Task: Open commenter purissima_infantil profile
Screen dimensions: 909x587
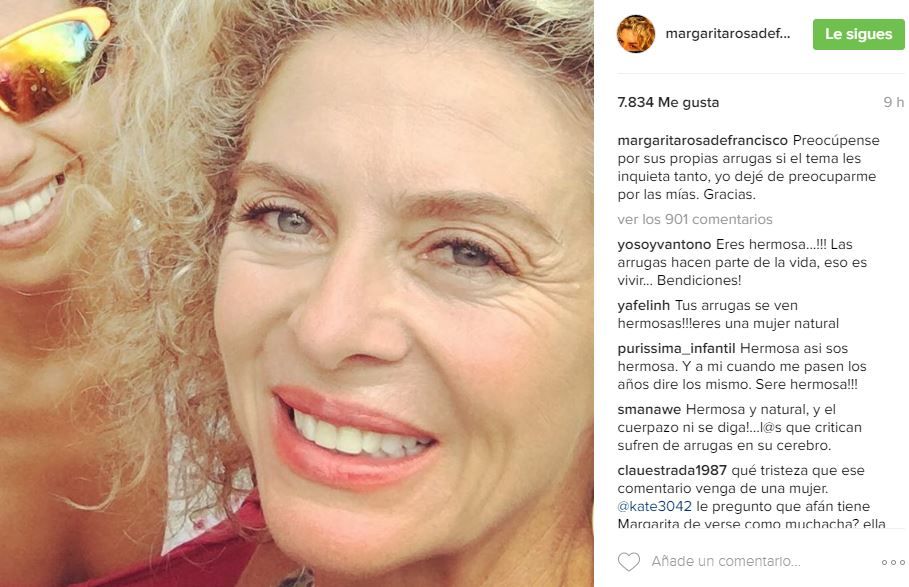Action: (x=676, y=348)
